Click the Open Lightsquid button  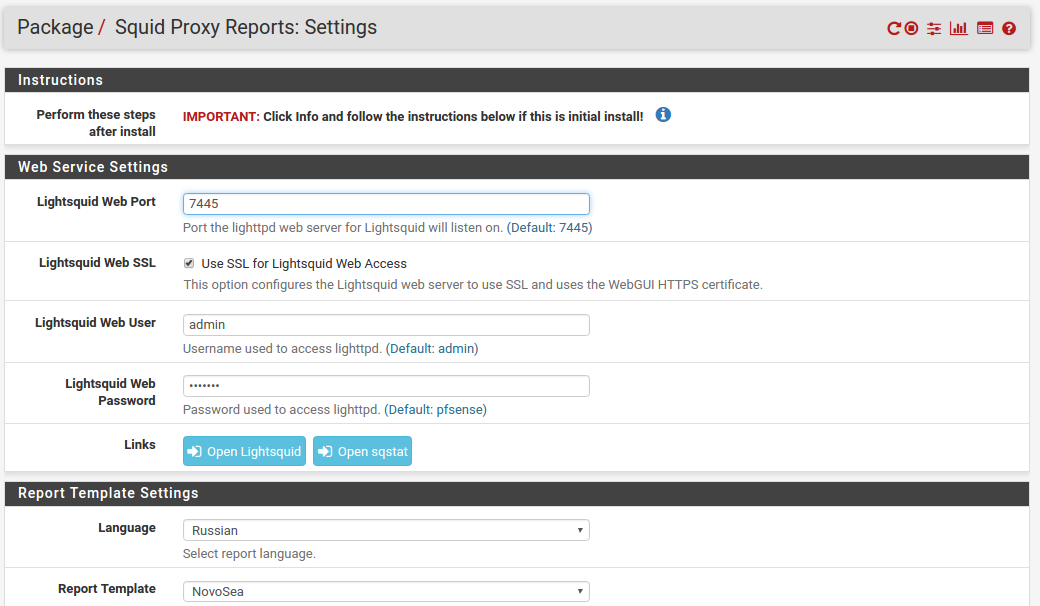(x=244, y=452)
